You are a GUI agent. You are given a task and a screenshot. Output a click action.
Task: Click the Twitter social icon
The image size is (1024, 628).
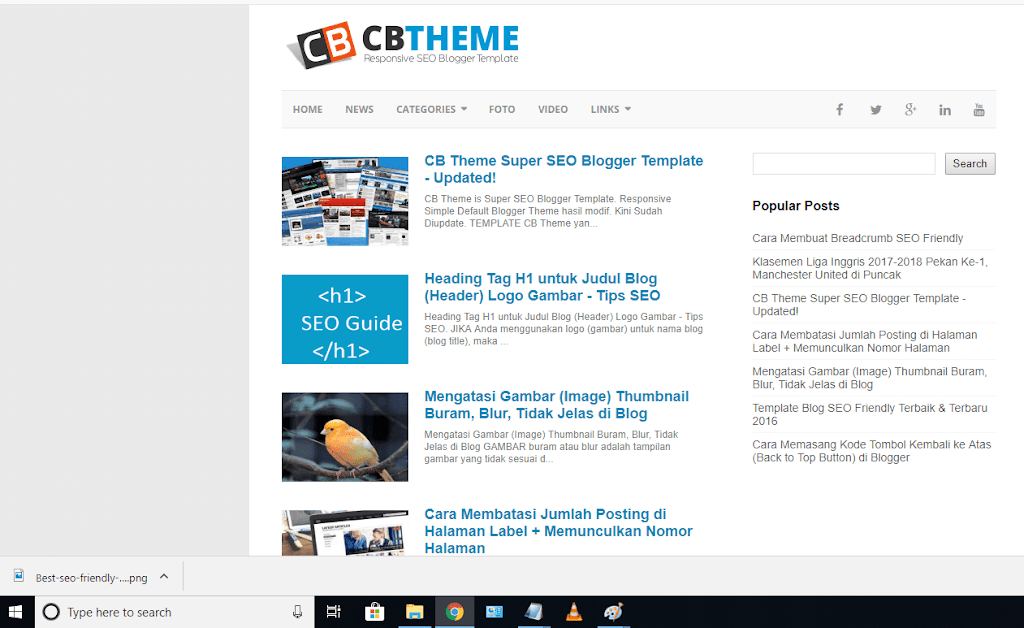pos(875,109)
